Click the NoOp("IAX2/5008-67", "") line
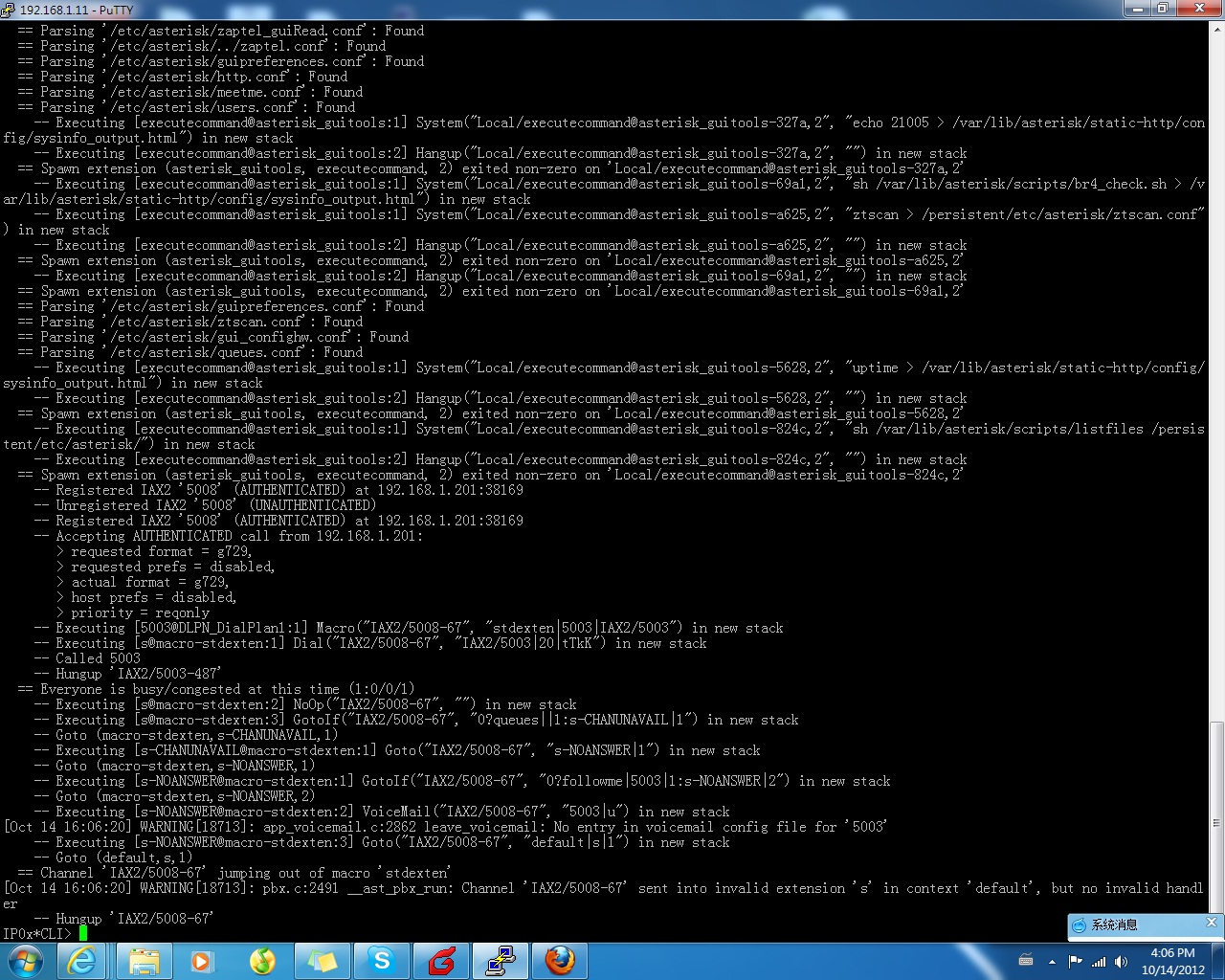 (x=305, y=704)
